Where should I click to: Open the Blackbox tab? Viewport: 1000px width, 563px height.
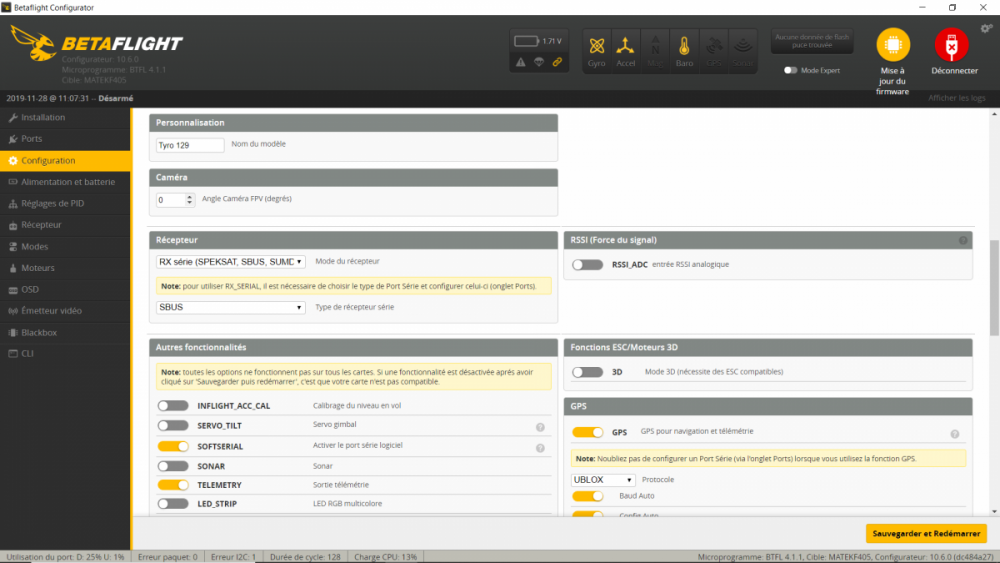click(x=65, y=333)
